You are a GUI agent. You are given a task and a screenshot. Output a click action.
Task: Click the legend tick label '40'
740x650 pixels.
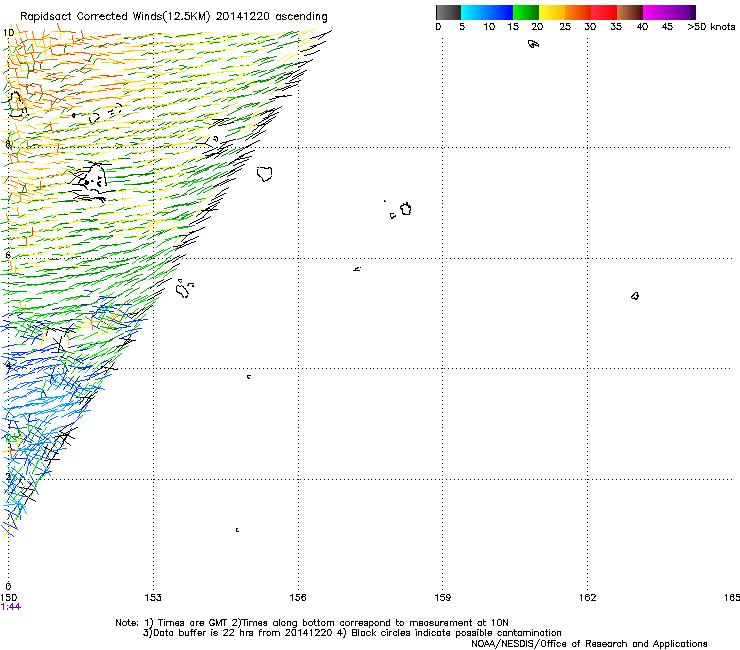[x=642, y=27]
